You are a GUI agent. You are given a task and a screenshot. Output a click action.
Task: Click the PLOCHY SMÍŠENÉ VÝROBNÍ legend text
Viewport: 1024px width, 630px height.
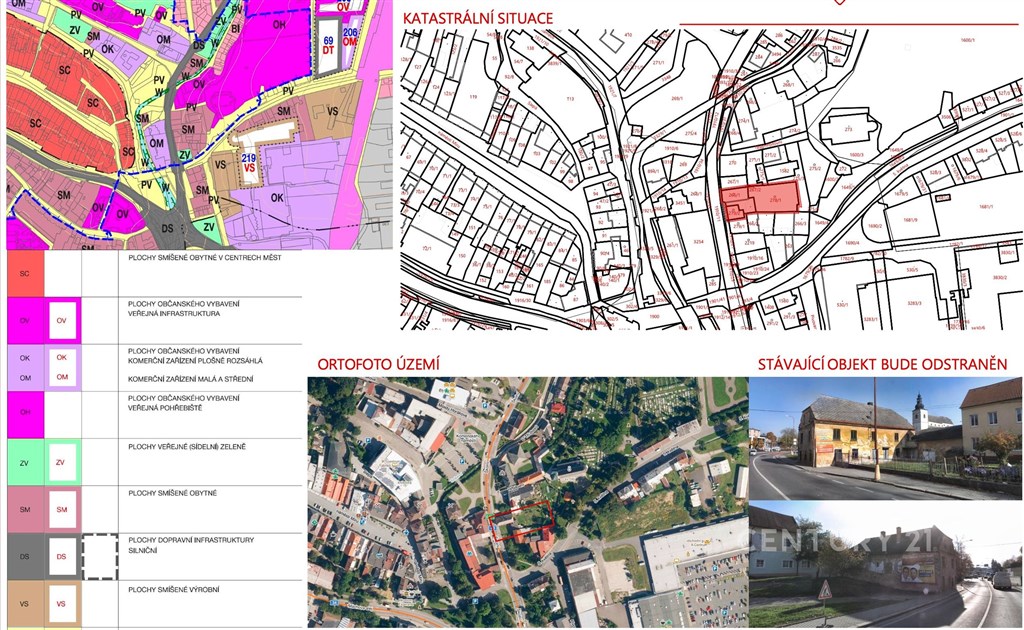click(x=178, y=590)
